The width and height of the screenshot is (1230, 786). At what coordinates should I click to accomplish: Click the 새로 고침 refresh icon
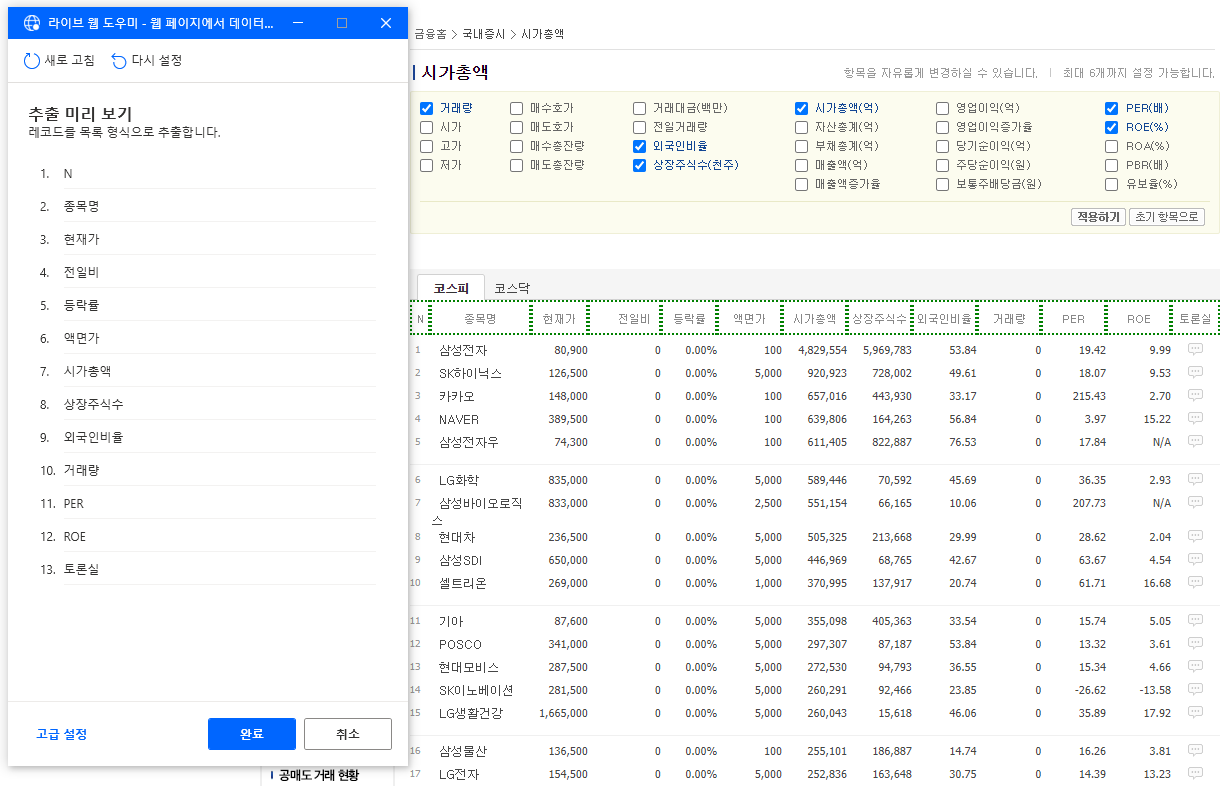coord(32,61)
